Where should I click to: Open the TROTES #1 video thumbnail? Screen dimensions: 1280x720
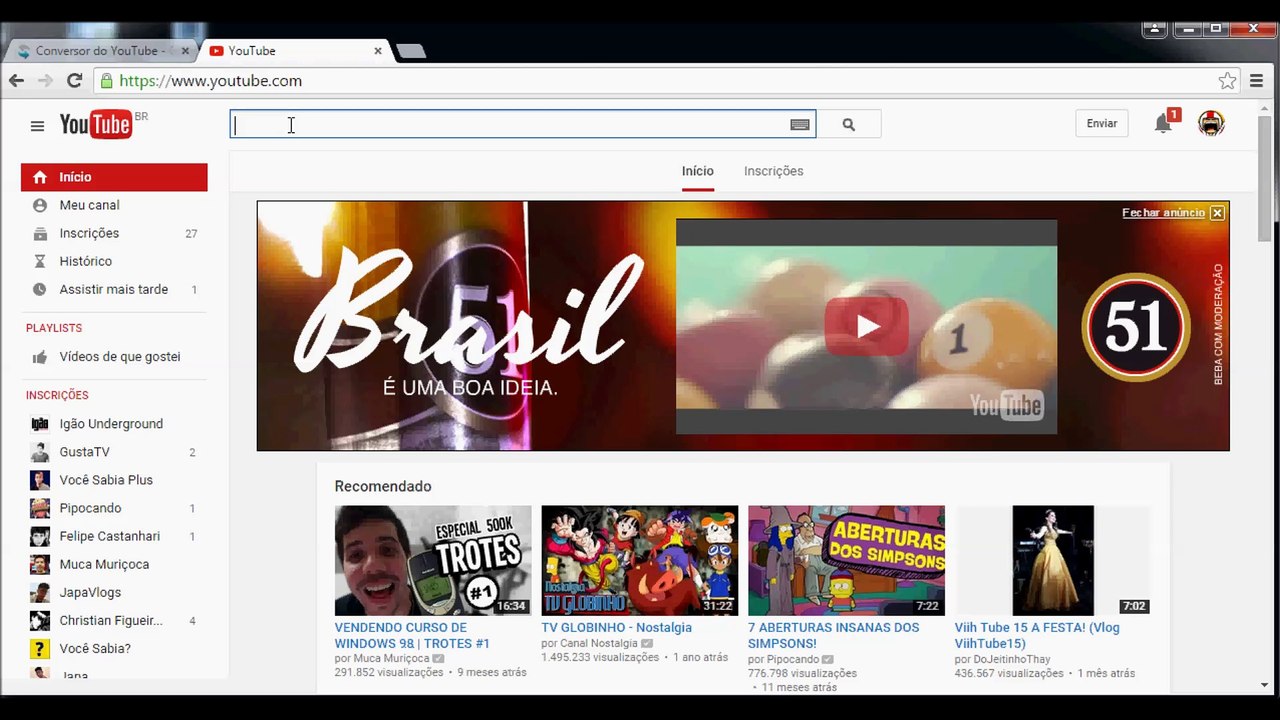[433, 560]
